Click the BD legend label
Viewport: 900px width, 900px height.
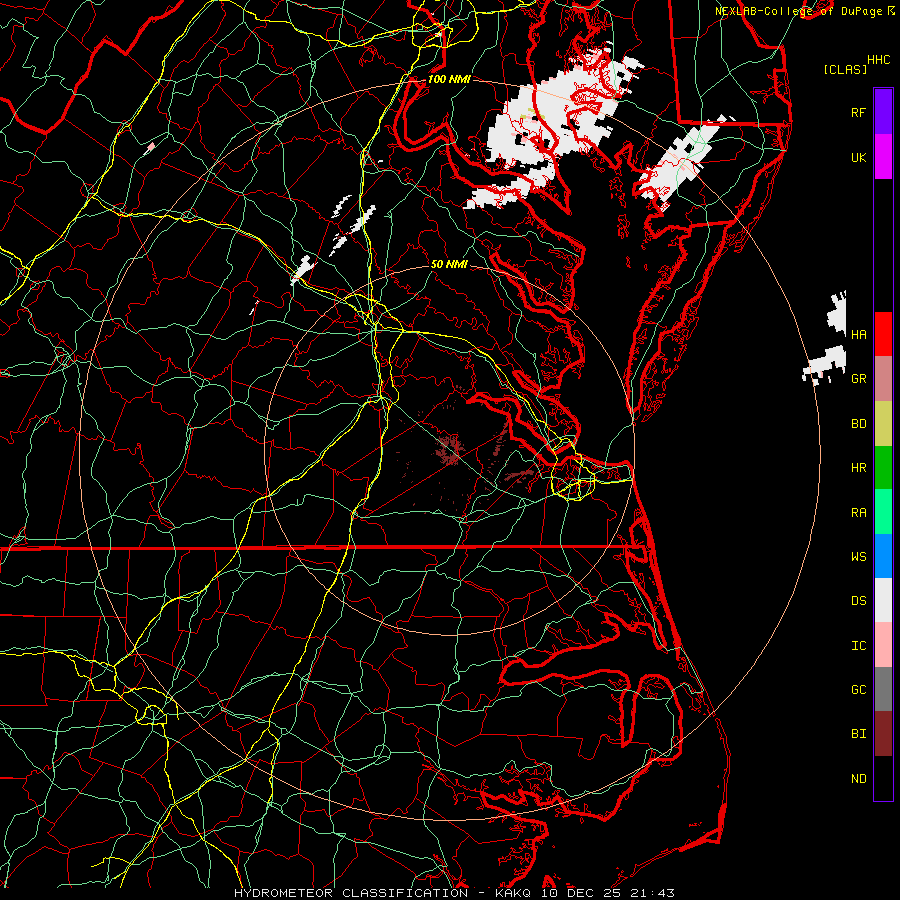pos(859,424)
